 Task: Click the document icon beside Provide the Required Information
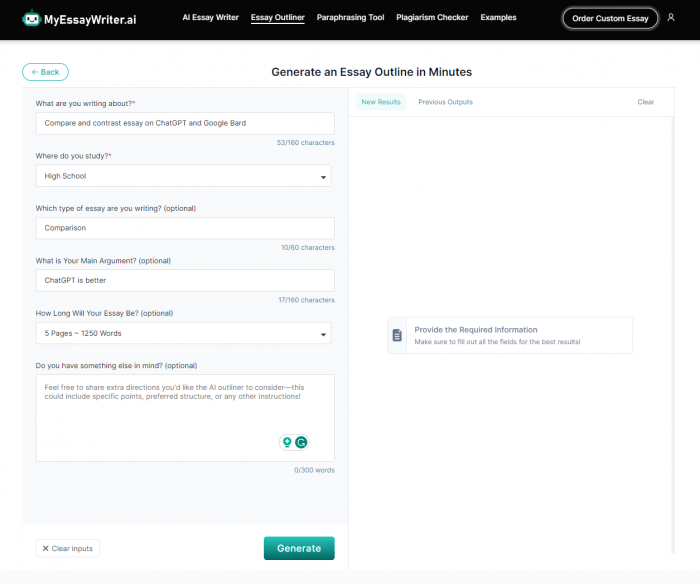[397, 335]
